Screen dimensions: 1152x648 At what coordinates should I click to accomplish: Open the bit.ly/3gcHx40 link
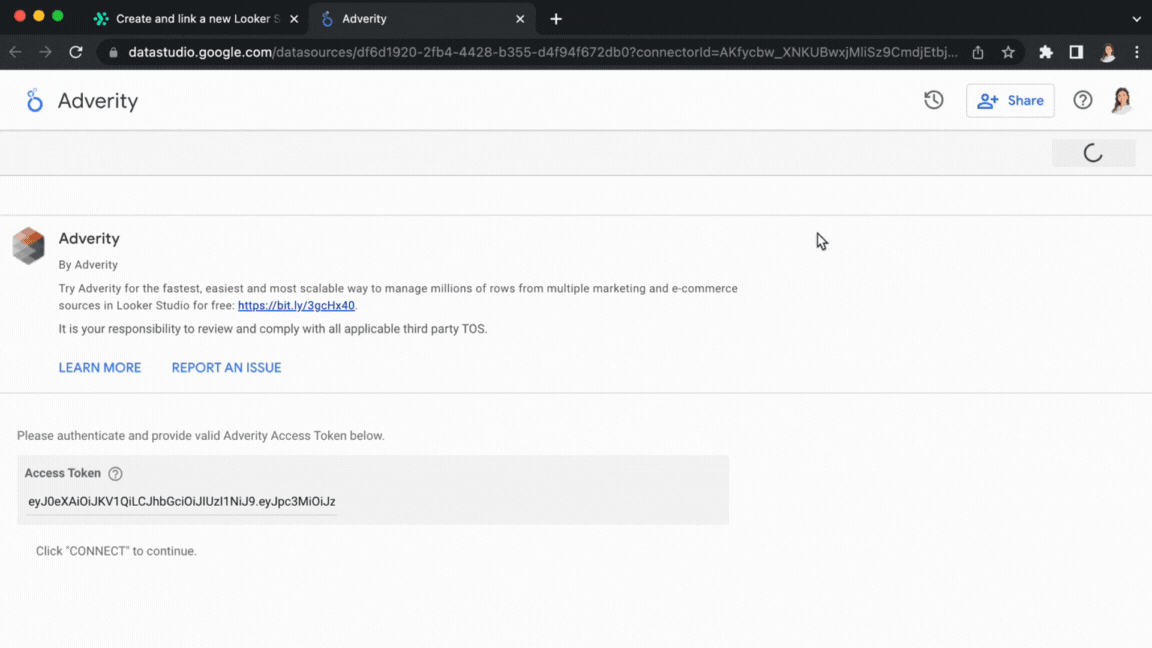coord(296,306)
